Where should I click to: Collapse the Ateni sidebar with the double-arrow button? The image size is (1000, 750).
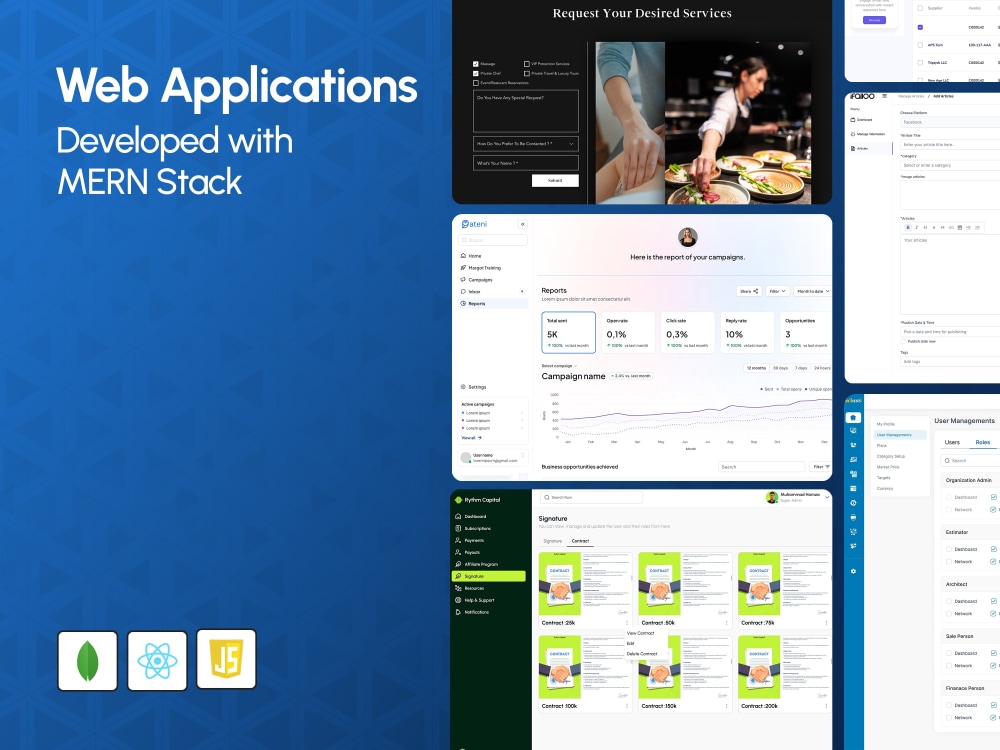(522, 224)
